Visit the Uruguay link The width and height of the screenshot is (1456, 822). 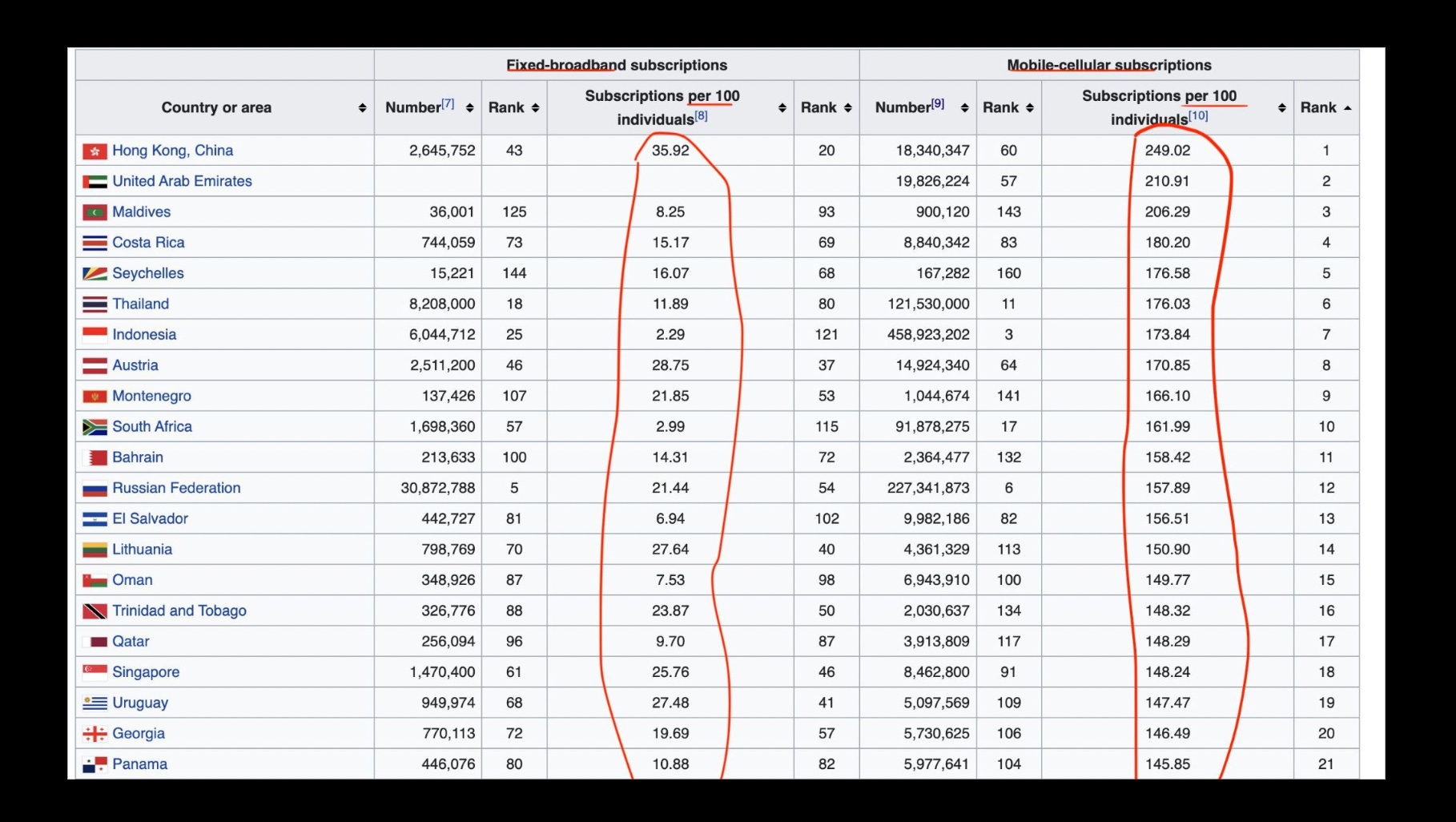[140, 703]
